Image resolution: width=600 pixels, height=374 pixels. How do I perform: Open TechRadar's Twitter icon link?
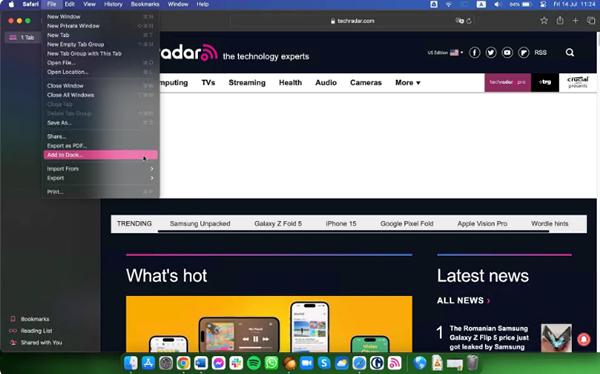491,52
